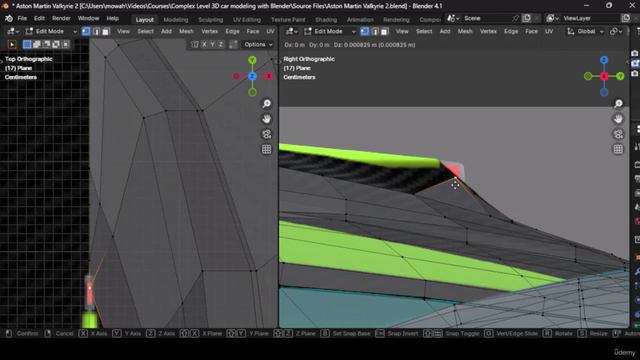Click the Scene name field

486,18
